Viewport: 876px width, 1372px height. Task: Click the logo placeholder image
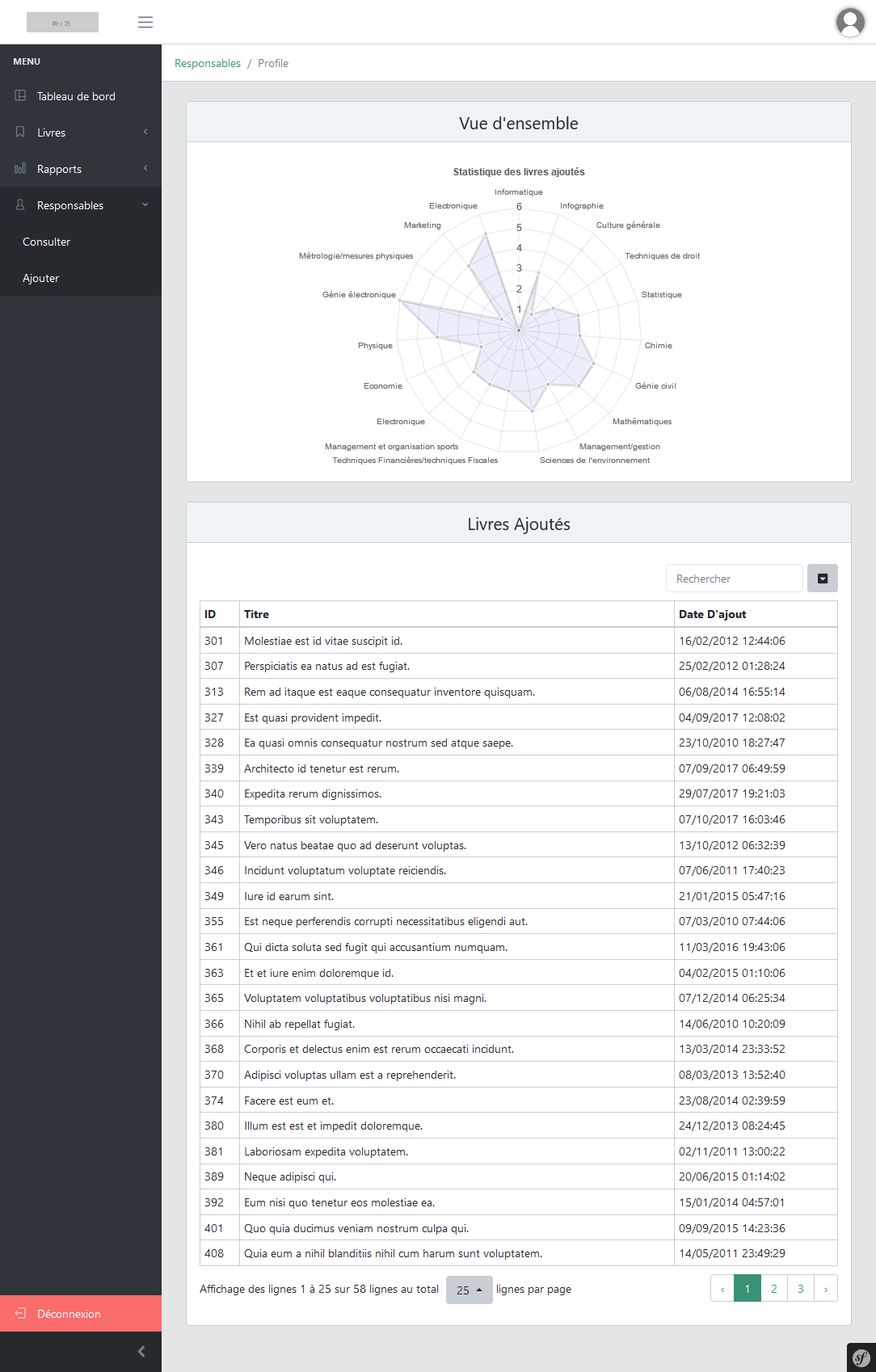62,22
